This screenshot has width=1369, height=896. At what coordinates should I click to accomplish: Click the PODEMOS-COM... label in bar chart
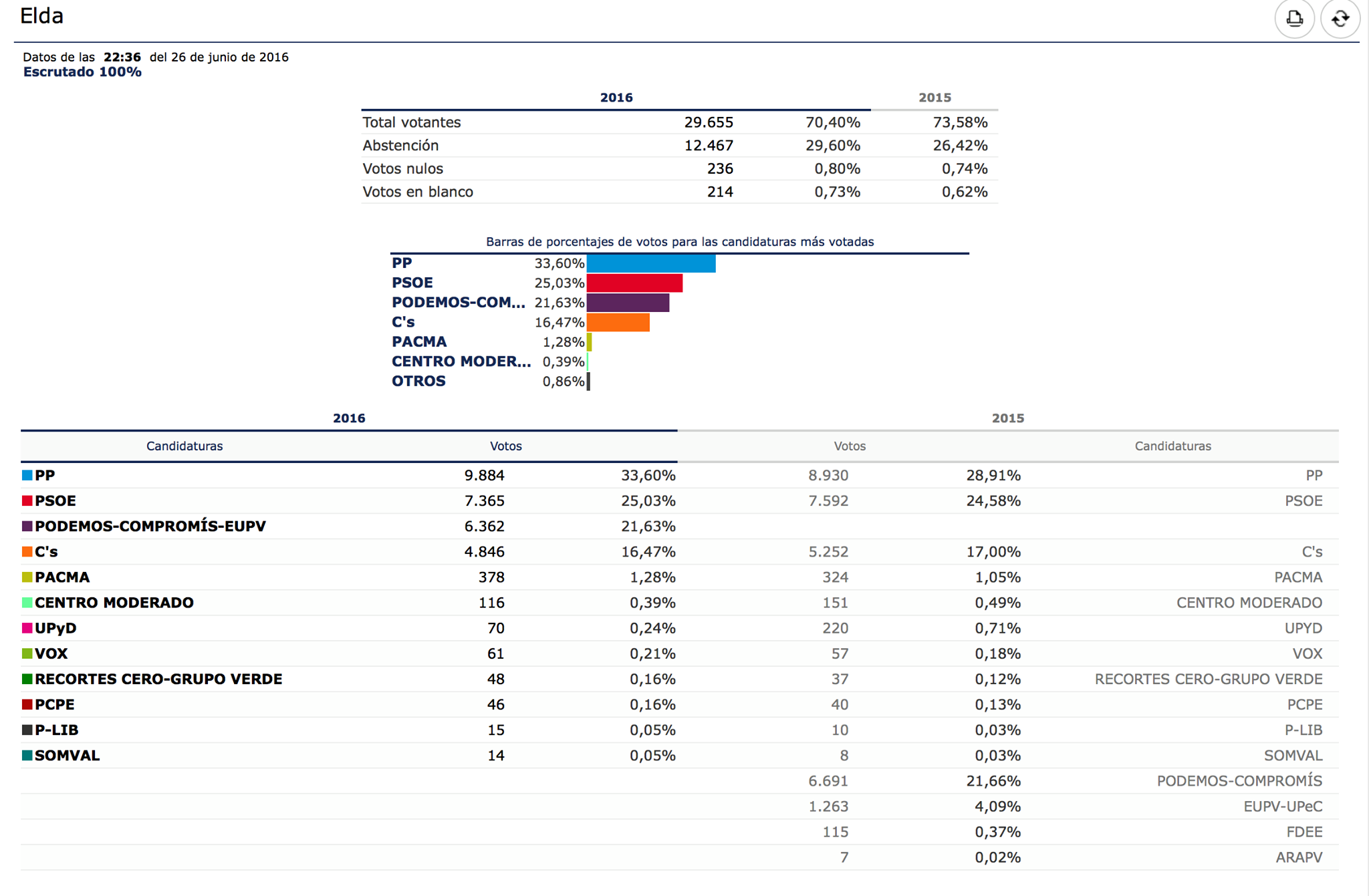(x=458, y=303)
